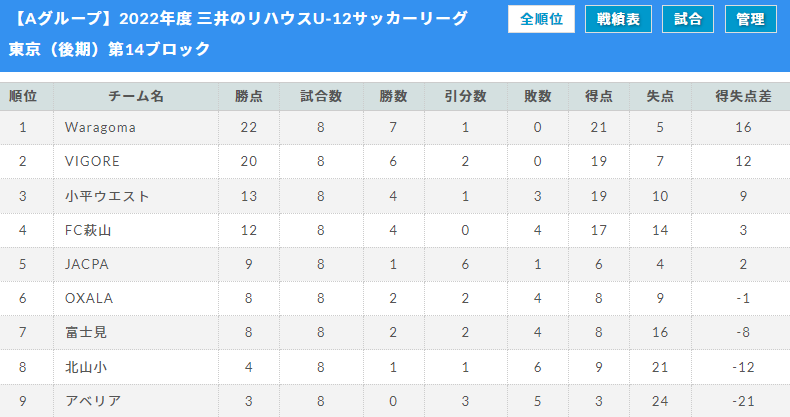790x417 pixels.
Task: Click the 勝点 column header
Action: pos(249,97)
